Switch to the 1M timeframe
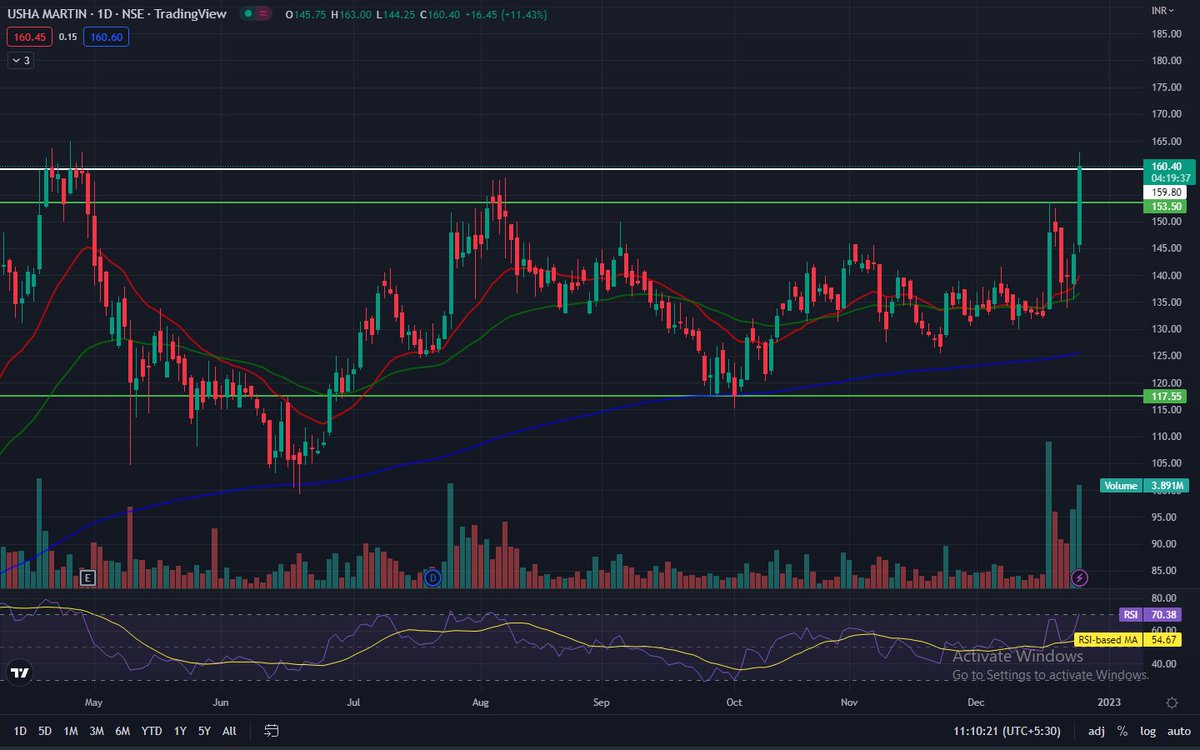Viewport: 1200px width, 750px height. [x=70, y=731]
